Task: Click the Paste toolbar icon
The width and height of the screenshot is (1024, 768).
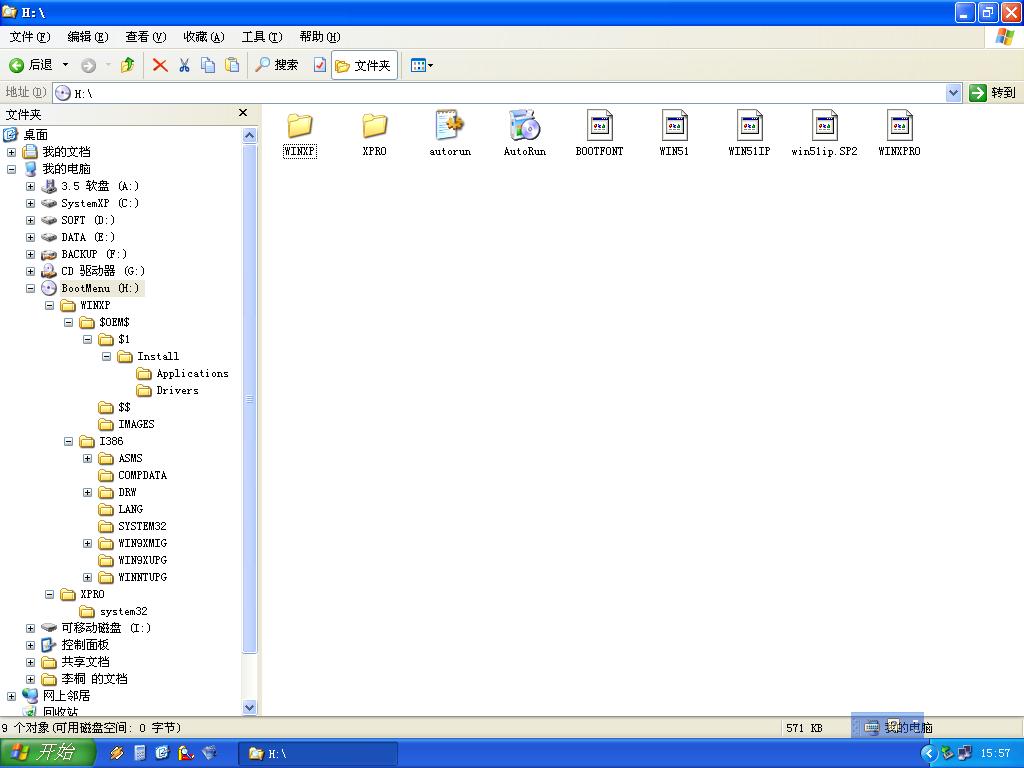Action: pyautogui.click(x=232, y=65)
